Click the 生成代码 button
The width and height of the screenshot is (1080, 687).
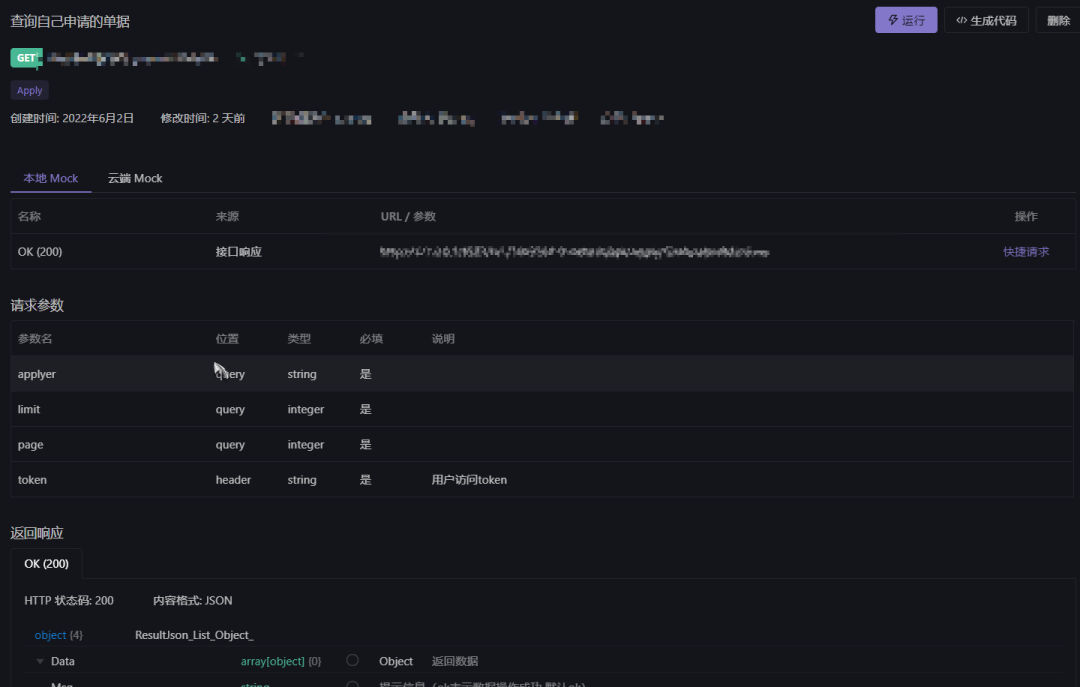click(x=986, y=19)
